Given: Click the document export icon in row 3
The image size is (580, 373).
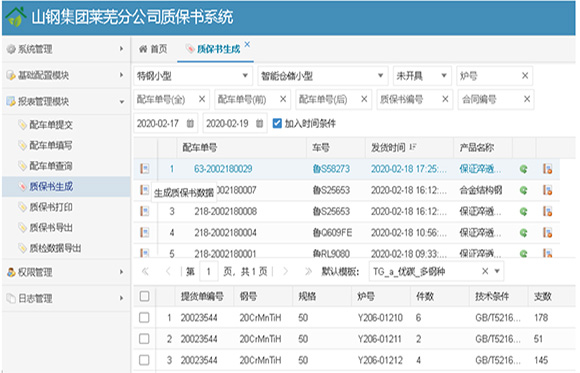Looking at the screenshot, I should (547, 211).
